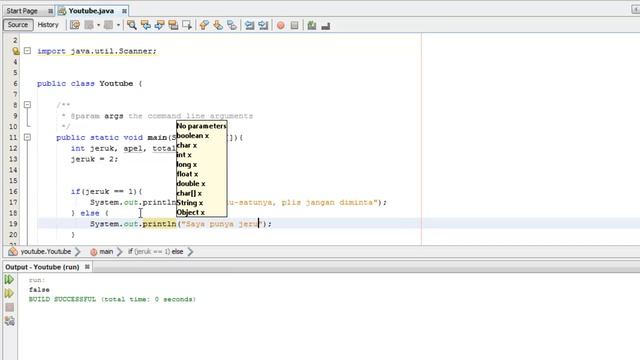
Task: Click the Stop icon in Output panel
Action: tap(9, 307)
